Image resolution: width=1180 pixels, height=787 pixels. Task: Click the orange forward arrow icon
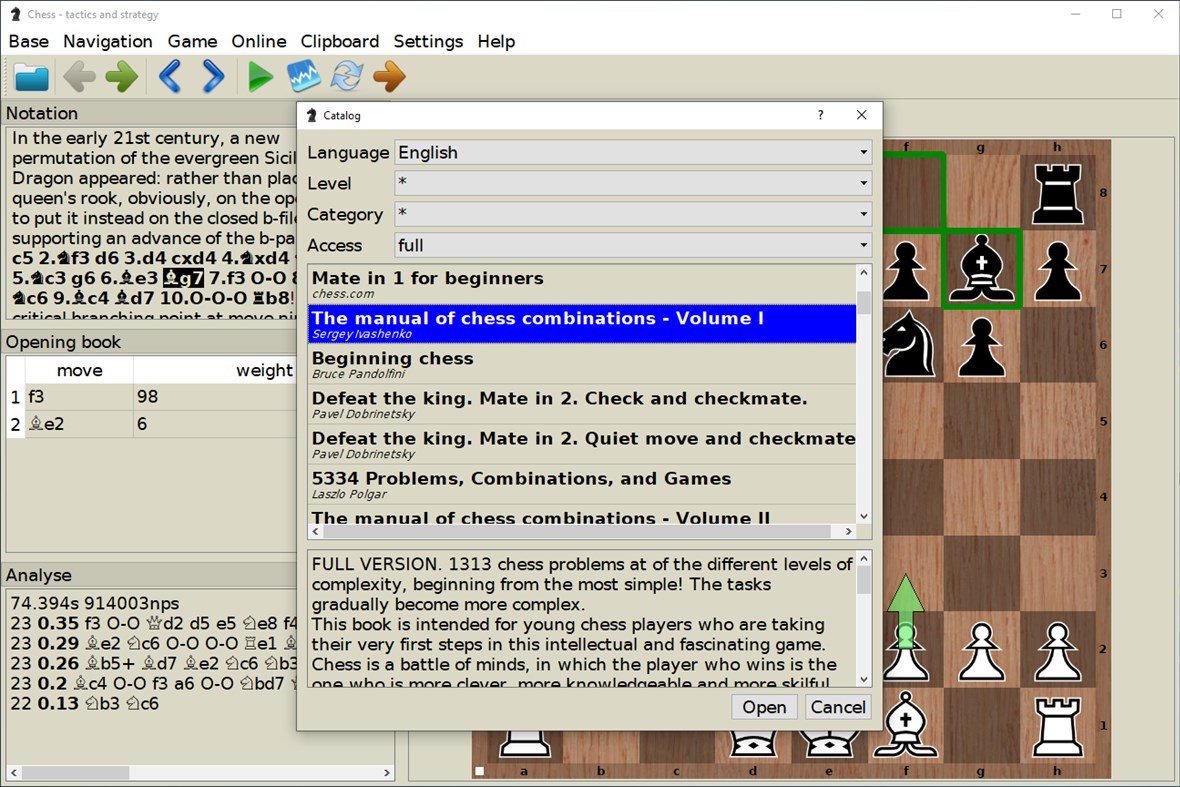[389, 76]
